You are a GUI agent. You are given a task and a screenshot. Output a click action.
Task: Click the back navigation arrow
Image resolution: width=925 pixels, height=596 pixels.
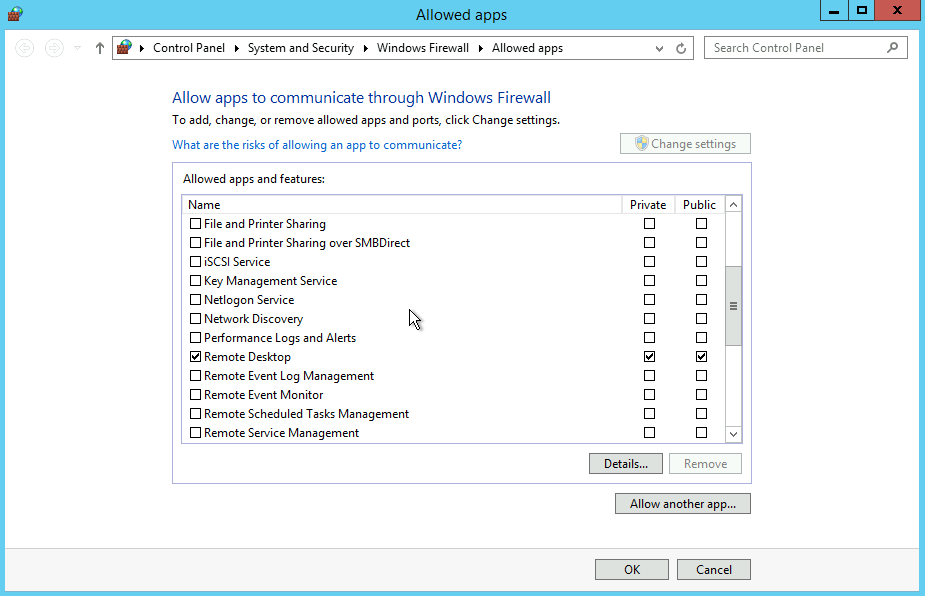(x=25, y=48)
